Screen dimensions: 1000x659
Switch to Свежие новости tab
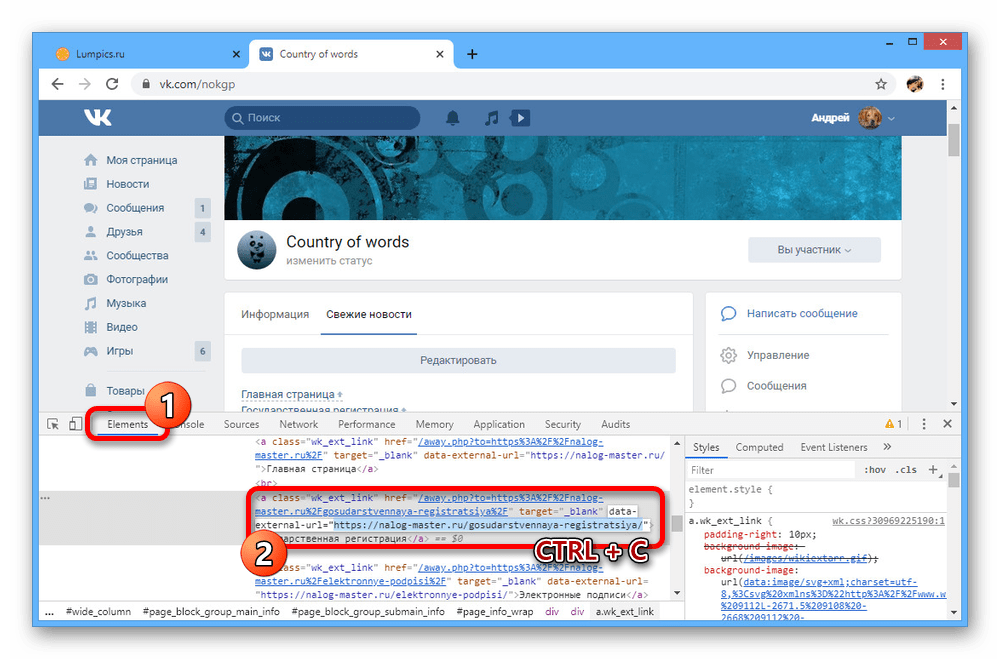369,315
